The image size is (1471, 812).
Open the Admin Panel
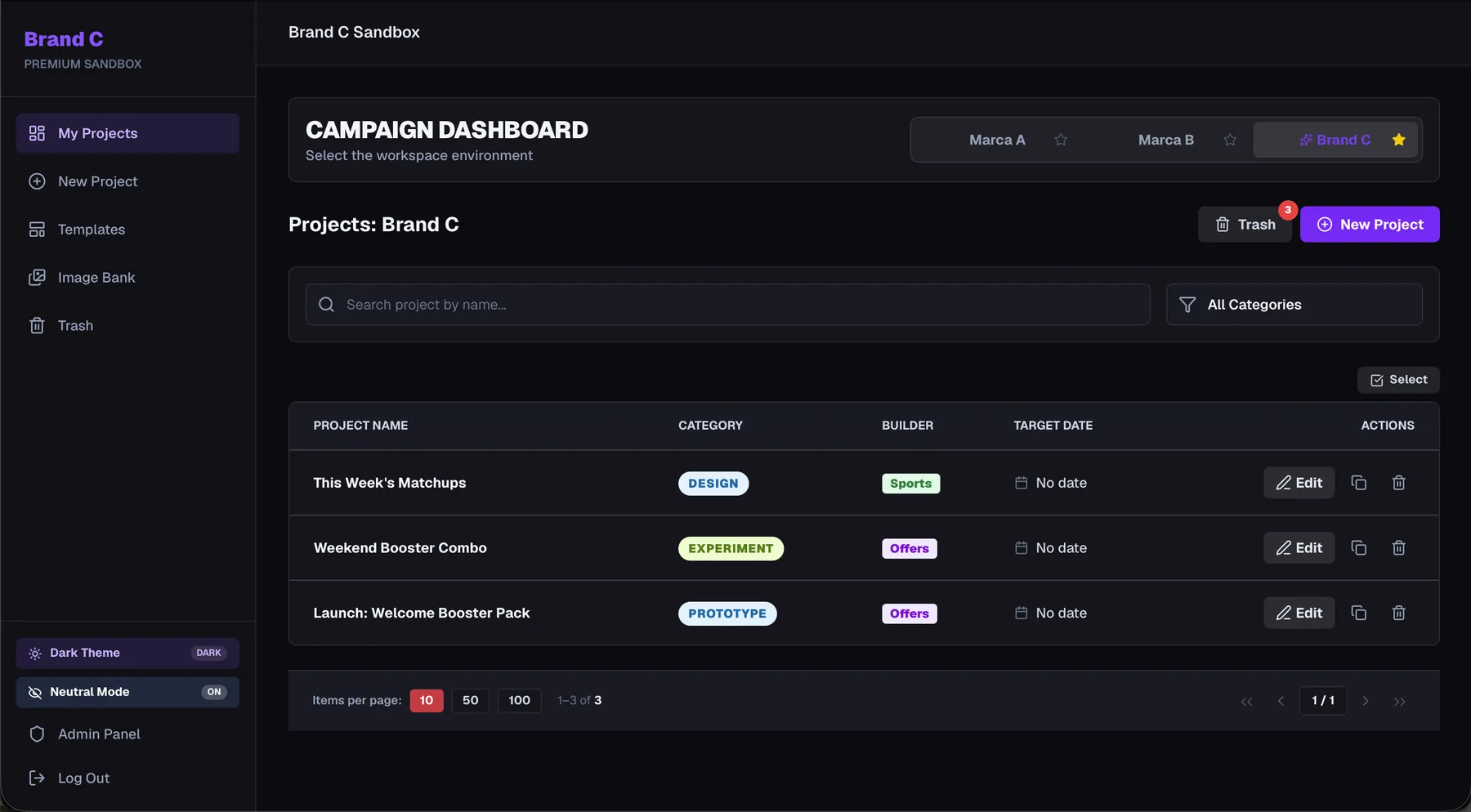coord(127,734)
